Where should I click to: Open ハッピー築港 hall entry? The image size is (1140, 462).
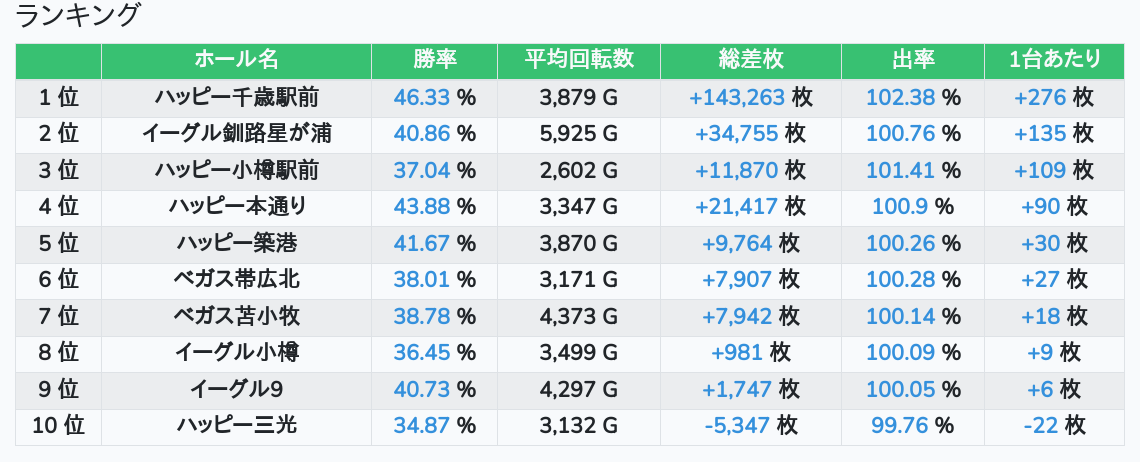click(236, 244)
